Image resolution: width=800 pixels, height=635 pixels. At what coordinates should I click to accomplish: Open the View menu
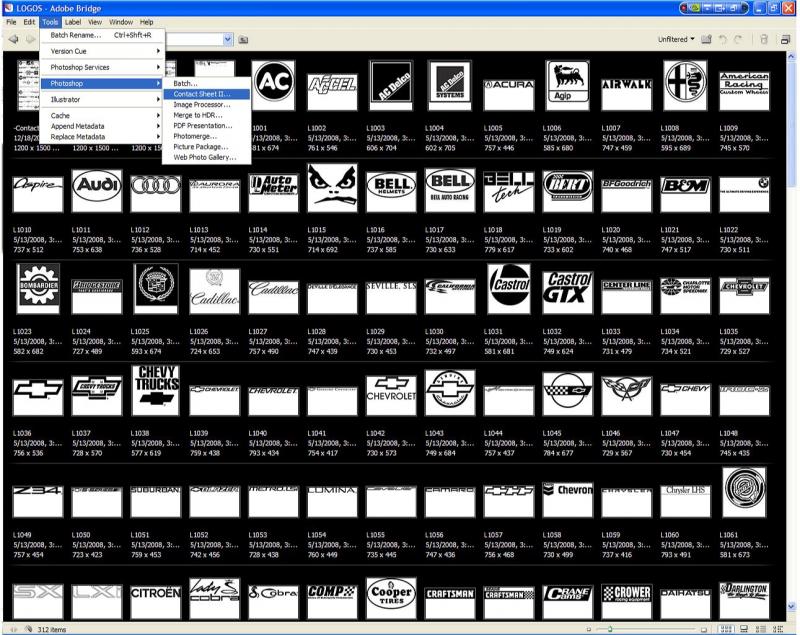point(95,22)
